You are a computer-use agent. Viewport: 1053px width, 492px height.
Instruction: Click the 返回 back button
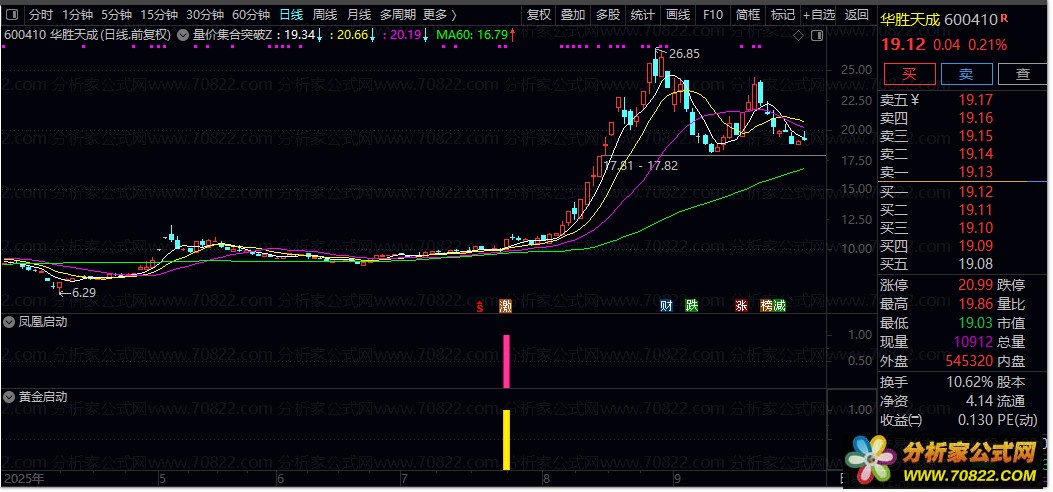coord(856,14)
